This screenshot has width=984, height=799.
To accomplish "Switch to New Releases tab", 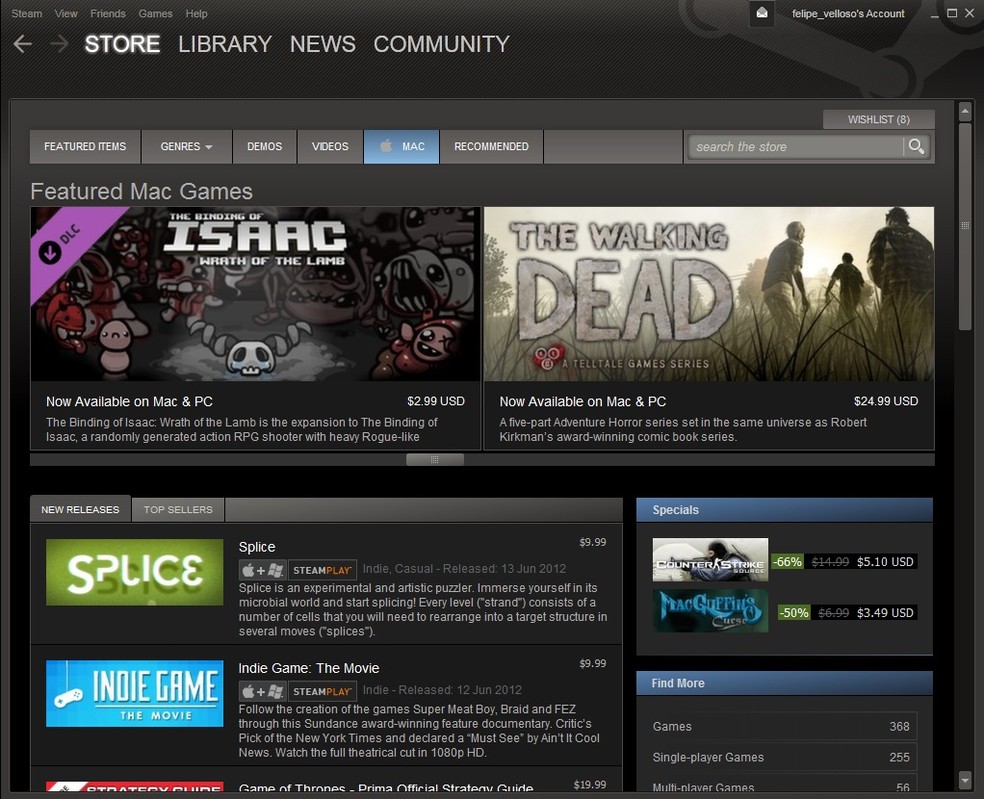I will tap(80, 509).
